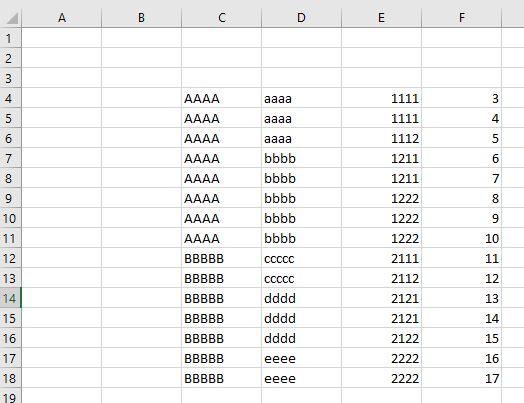This screenshot has width=524, height=403.
Task: Select row 18 header
Action: tap(10, 378)
